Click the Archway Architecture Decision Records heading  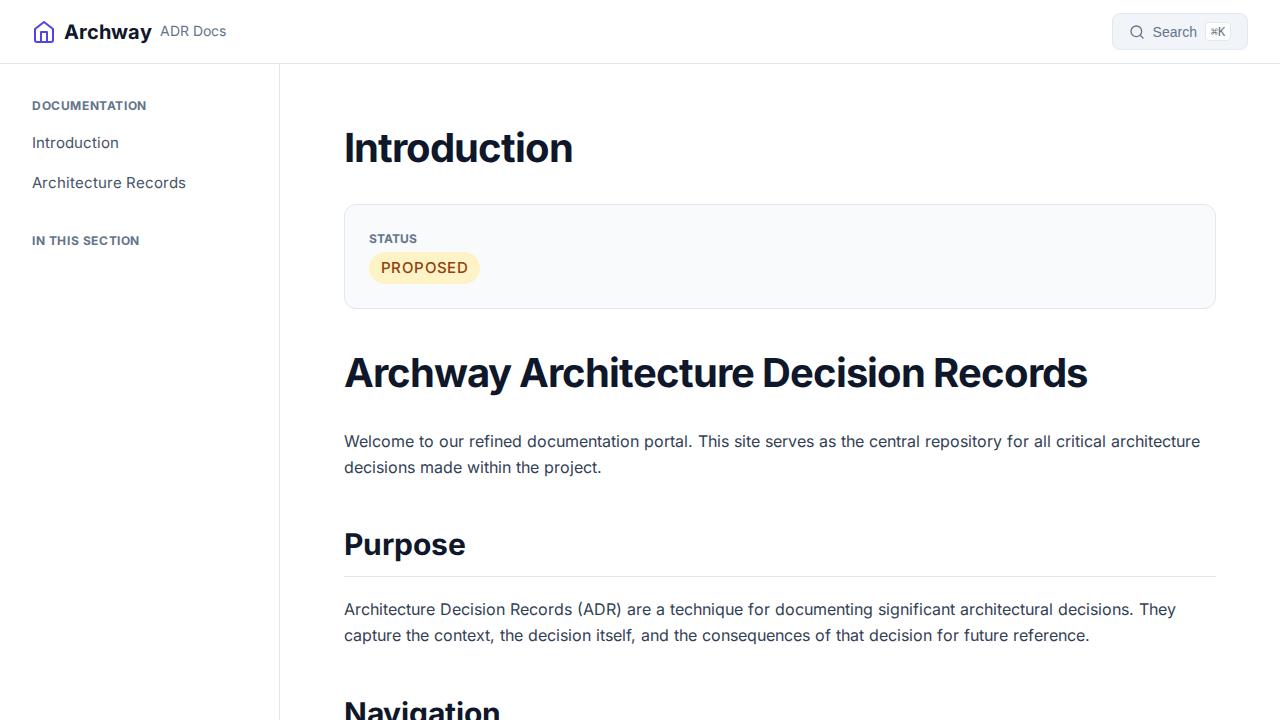pyautogui.click(x=715, y=372)
